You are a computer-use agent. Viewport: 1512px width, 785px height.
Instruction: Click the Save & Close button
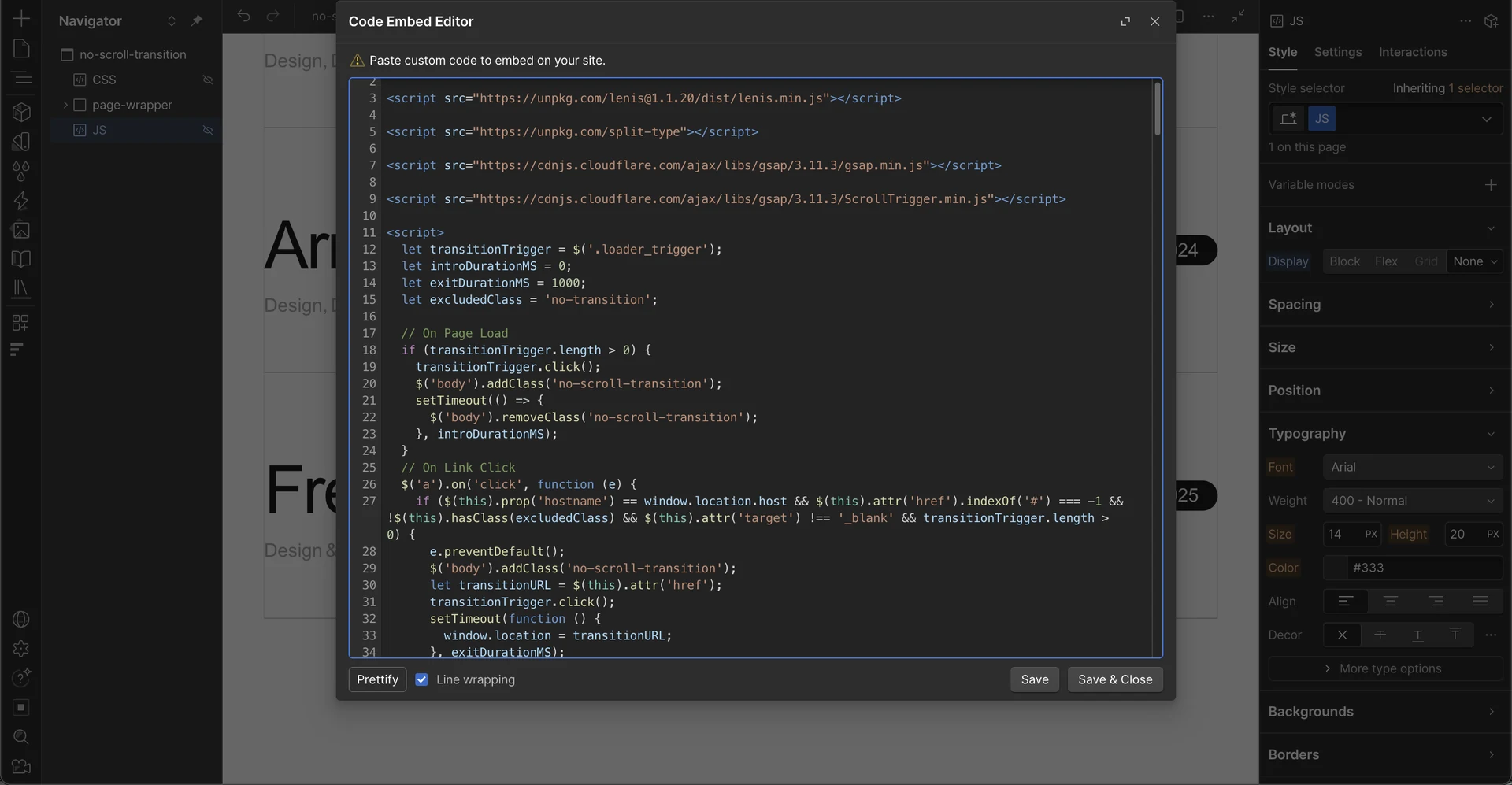1114,679
